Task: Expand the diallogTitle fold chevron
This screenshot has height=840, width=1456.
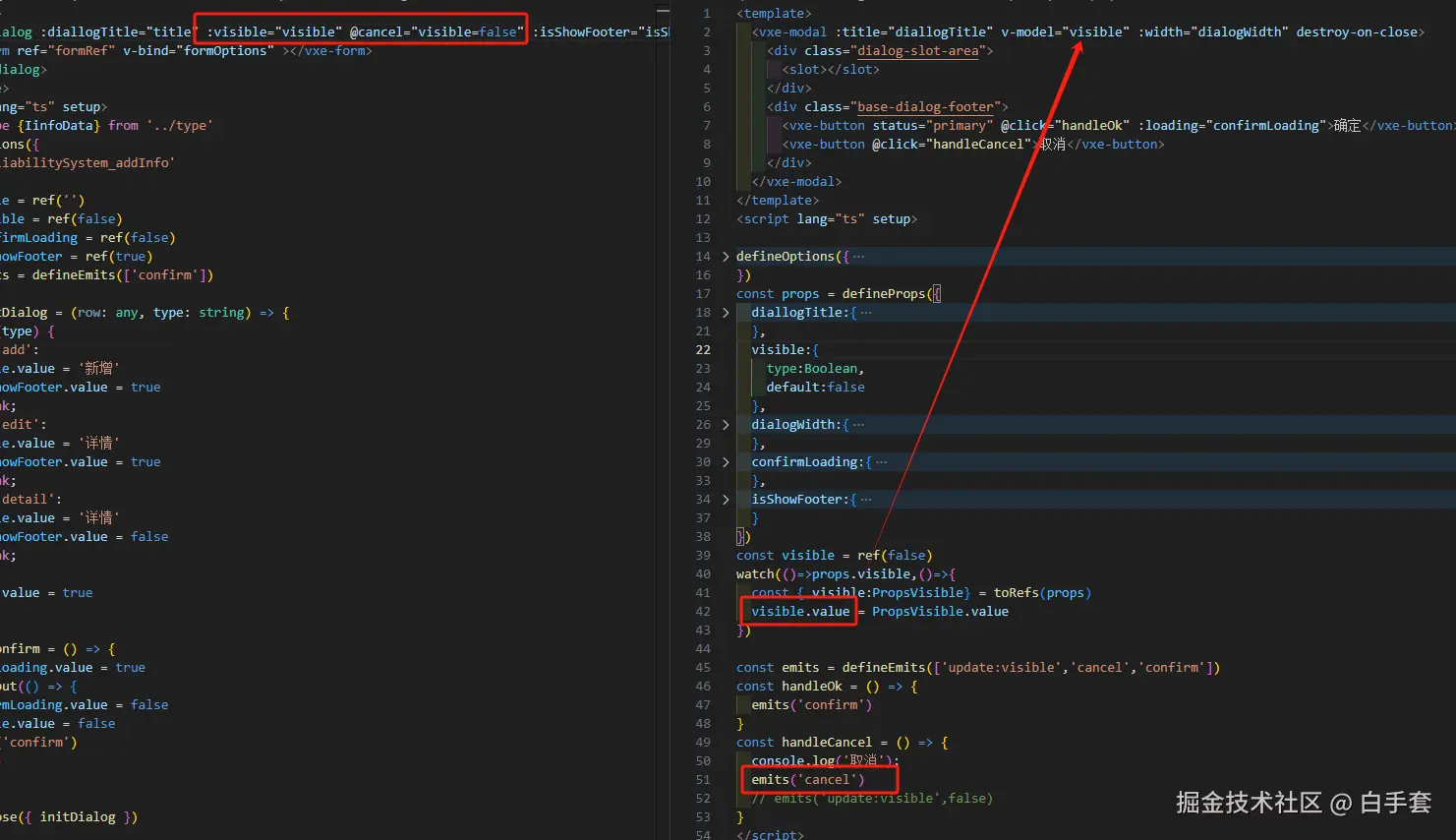Action: click(726, 313)
